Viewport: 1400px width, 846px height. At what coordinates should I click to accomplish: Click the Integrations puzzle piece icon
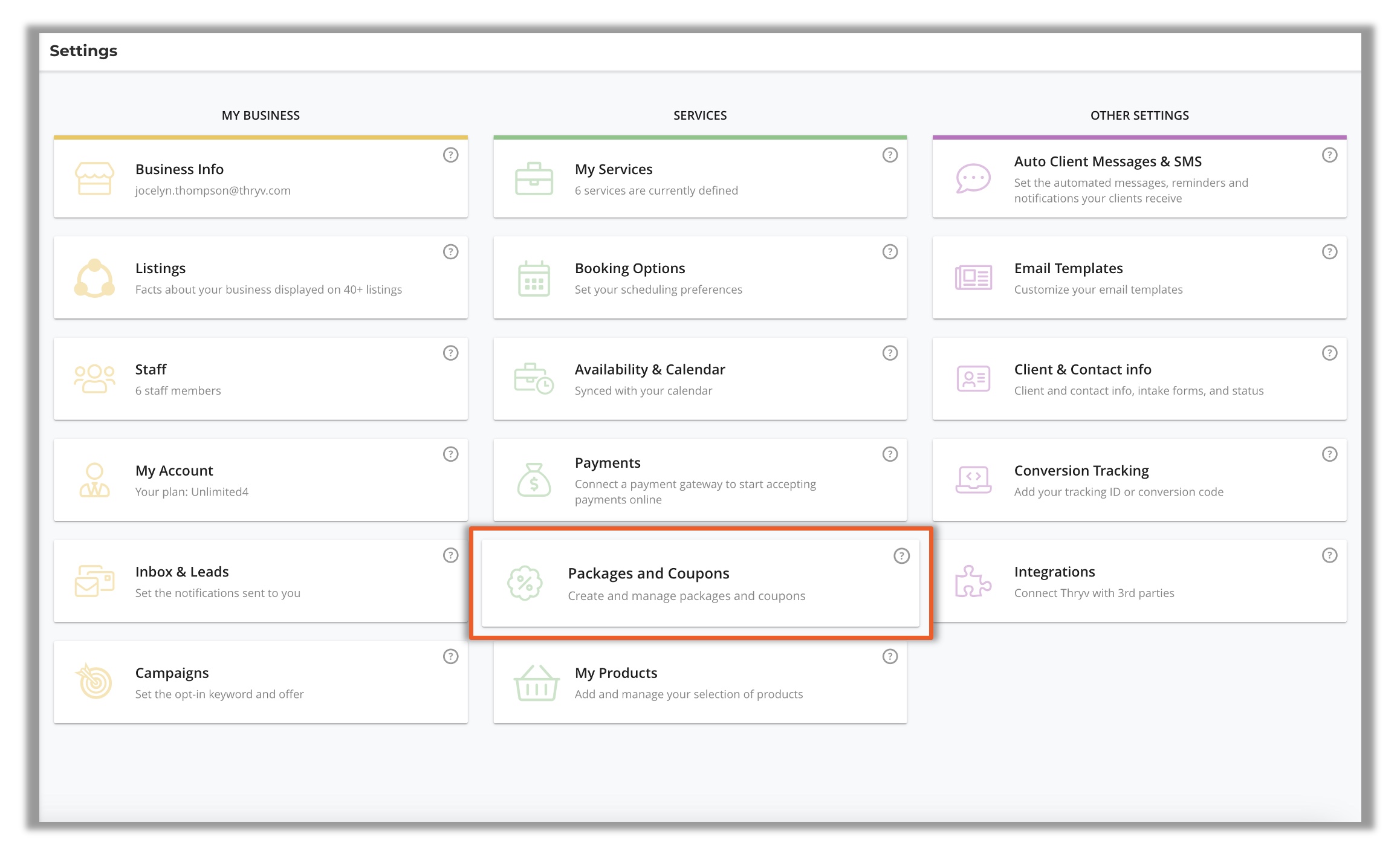[x=973, y=581]
